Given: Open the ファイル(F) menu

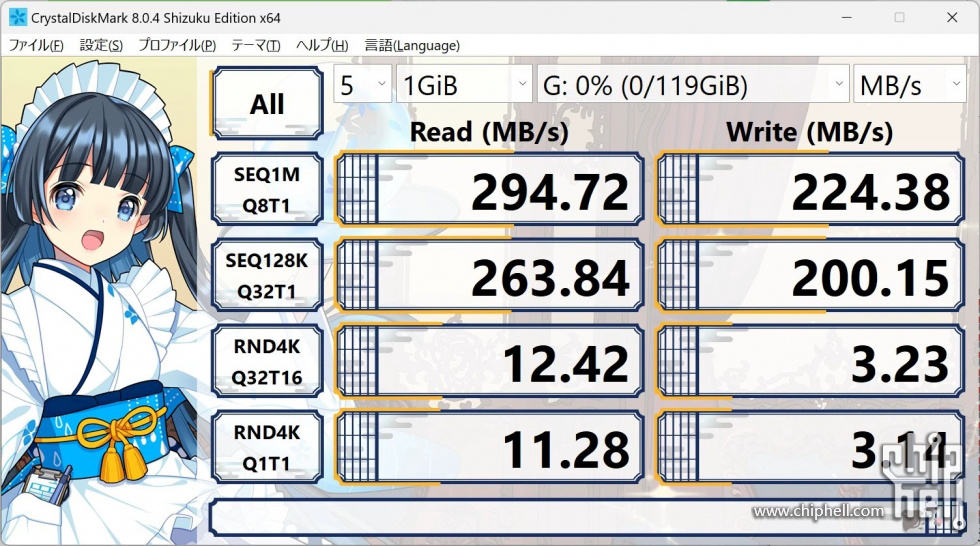Looking at the screenshot, I should pos(36,46).
